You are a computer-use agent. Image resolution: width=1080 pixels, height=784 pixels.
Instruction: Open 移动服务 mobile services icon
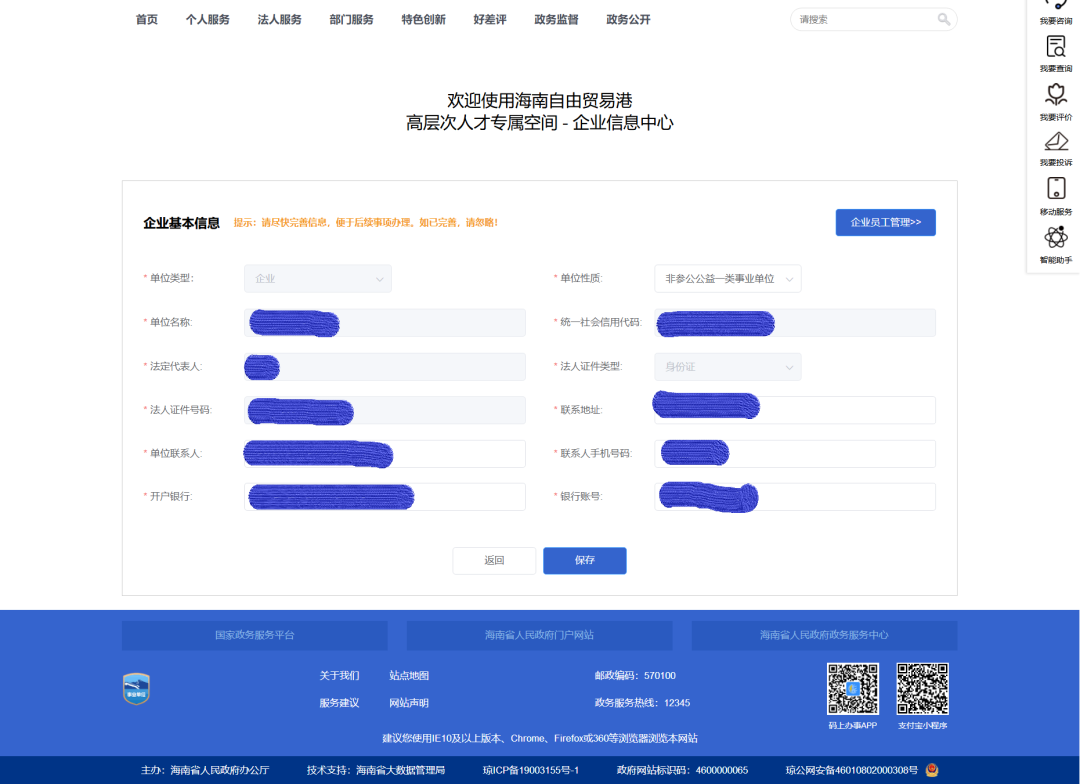[1055, 190]
